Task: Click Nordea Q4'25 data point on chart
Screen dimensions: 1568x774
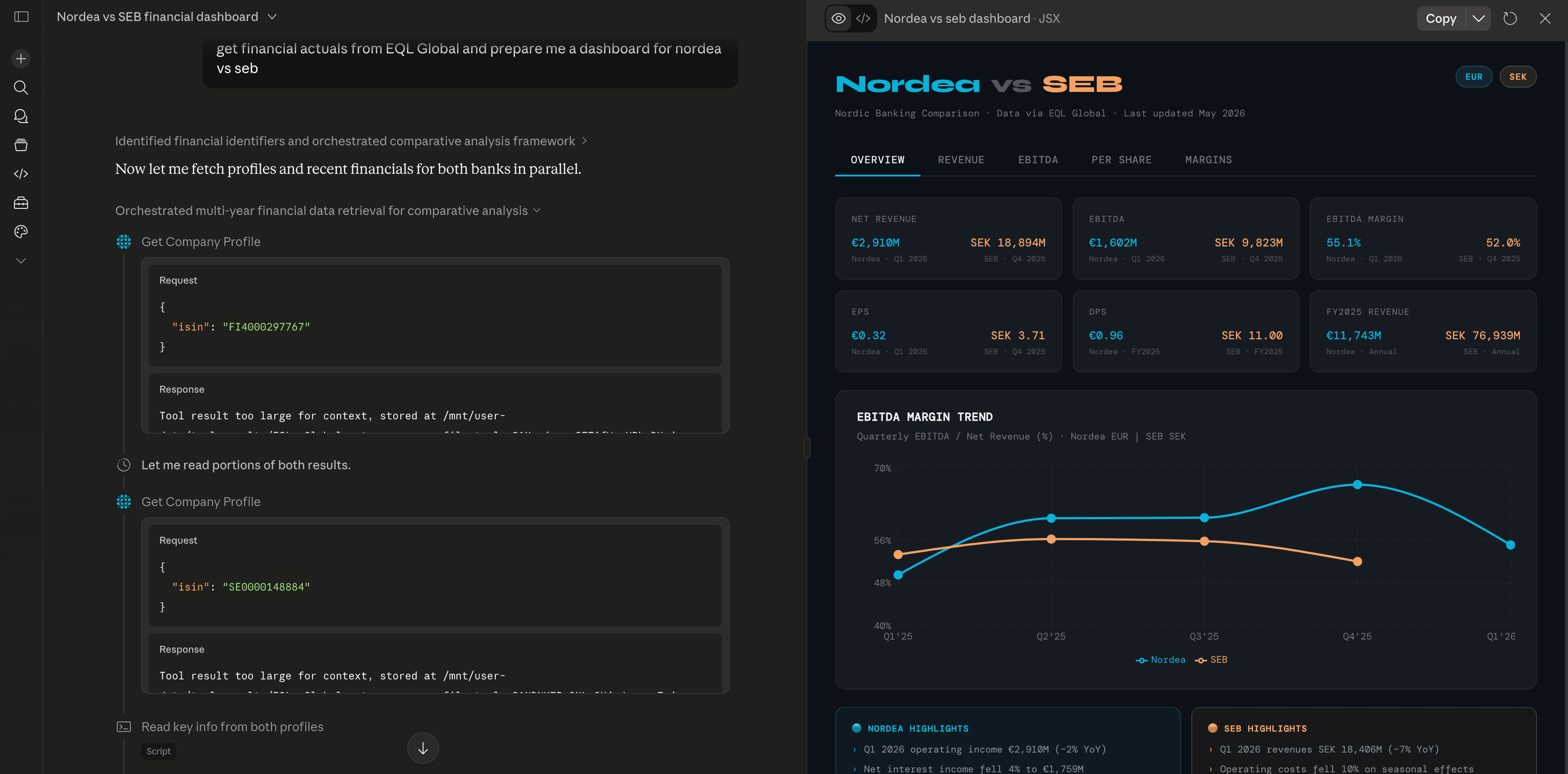Action: 1358,485
